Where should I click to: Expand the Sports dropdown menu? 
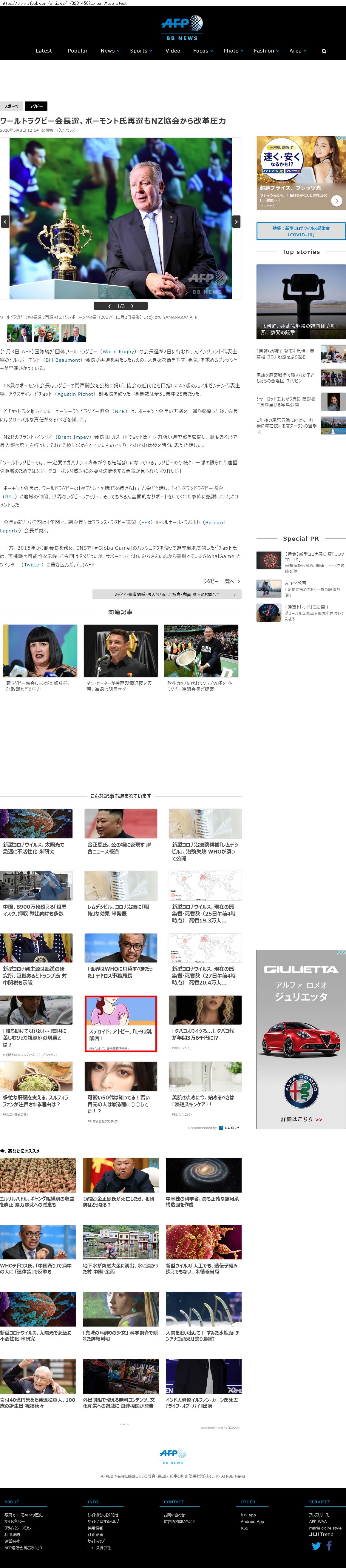point(140,51)
